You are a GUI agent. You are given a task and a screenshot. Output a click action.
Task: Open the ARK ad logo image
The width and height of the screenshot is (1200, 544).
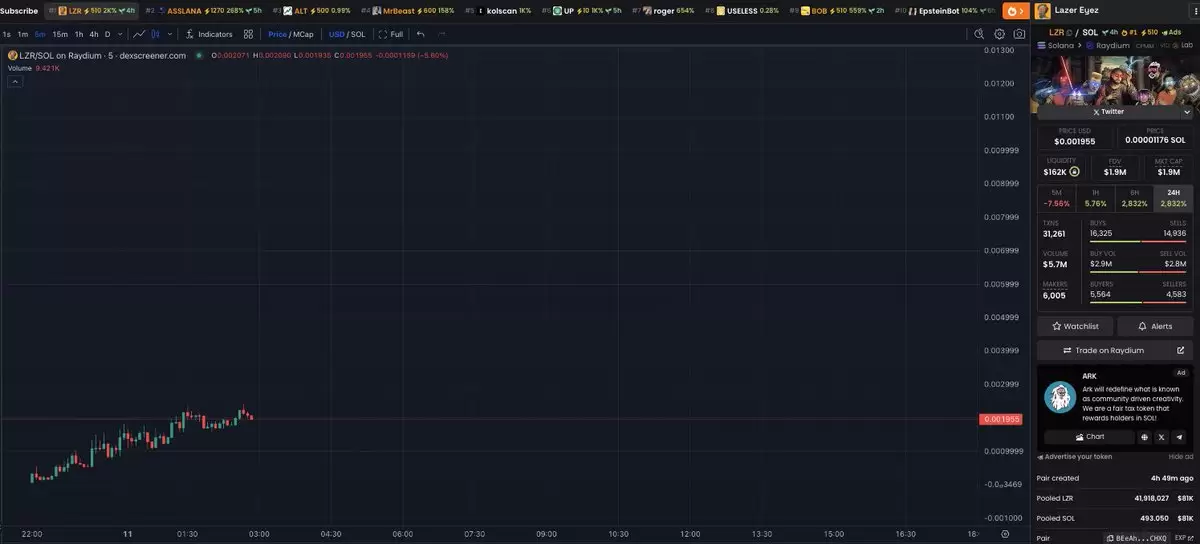pyautogui.click(x=1060, y=397)
